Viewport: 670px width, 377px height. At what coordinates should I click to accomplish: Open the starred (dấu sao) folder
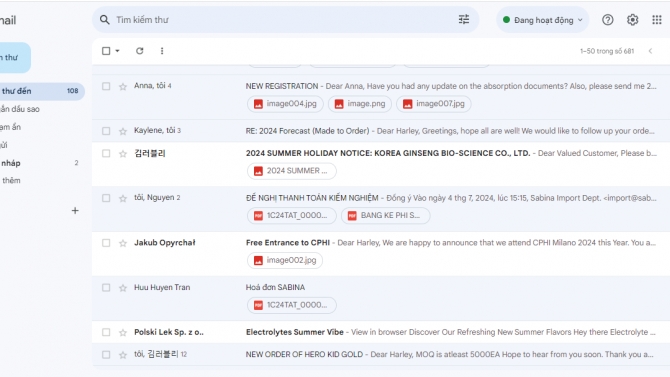click(x=20, y=109)
